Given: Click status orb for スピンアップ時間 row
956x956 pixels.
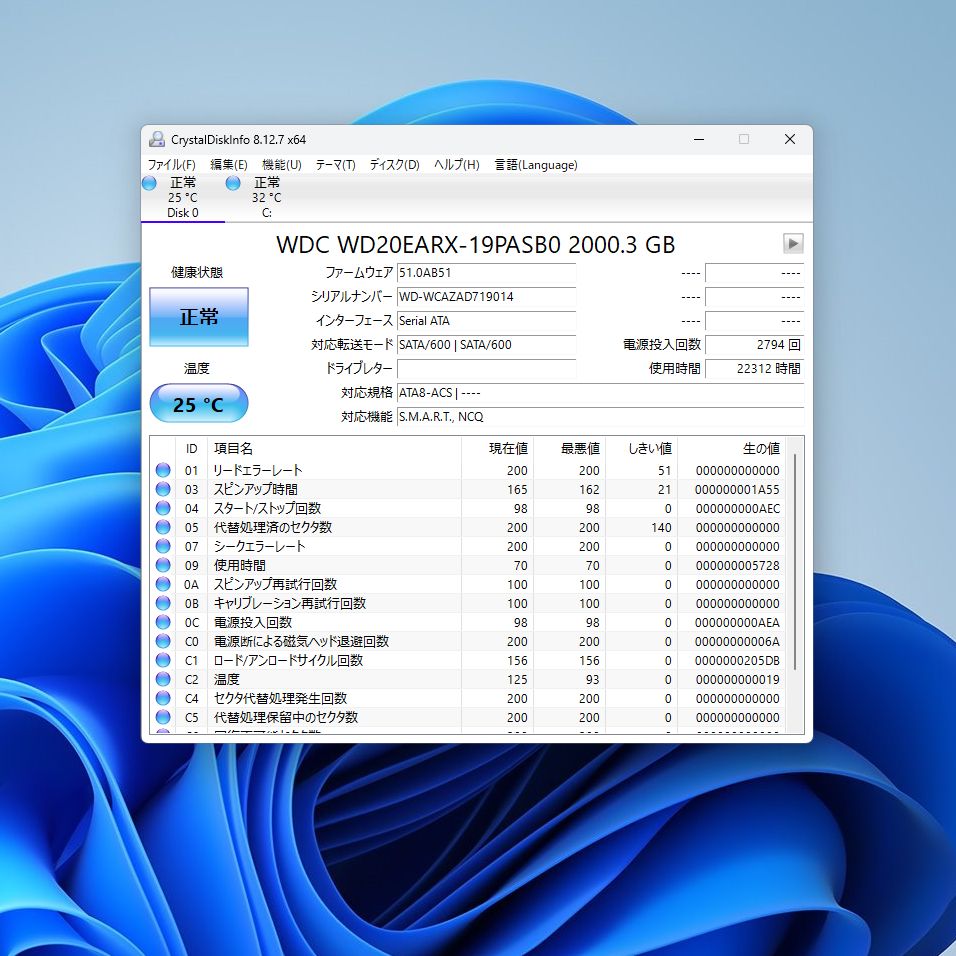Looking at the screenshot, I should [163, 489].
